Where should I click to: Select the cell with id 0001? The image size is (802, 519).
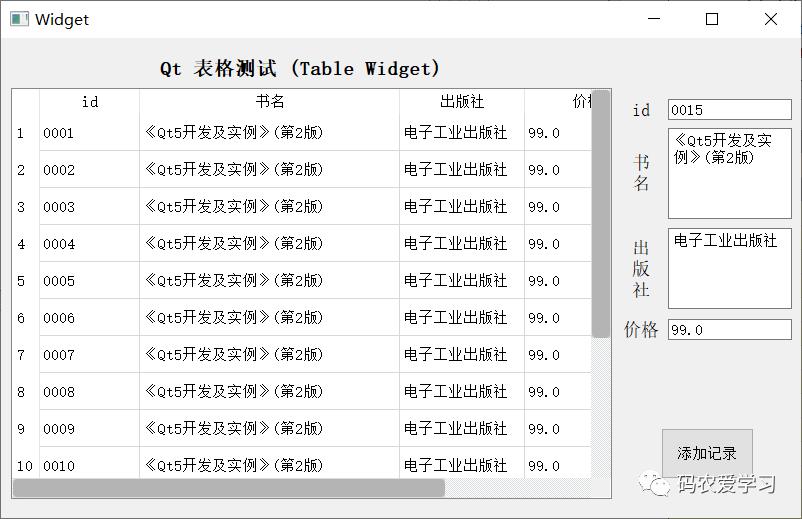point(90,133)
